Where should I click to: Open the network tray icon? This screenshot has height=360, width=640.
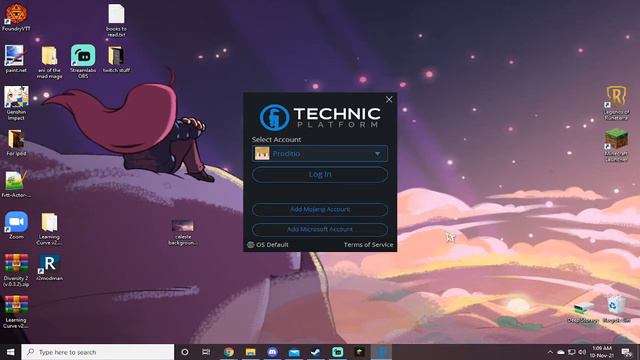(x=572, y=352)
